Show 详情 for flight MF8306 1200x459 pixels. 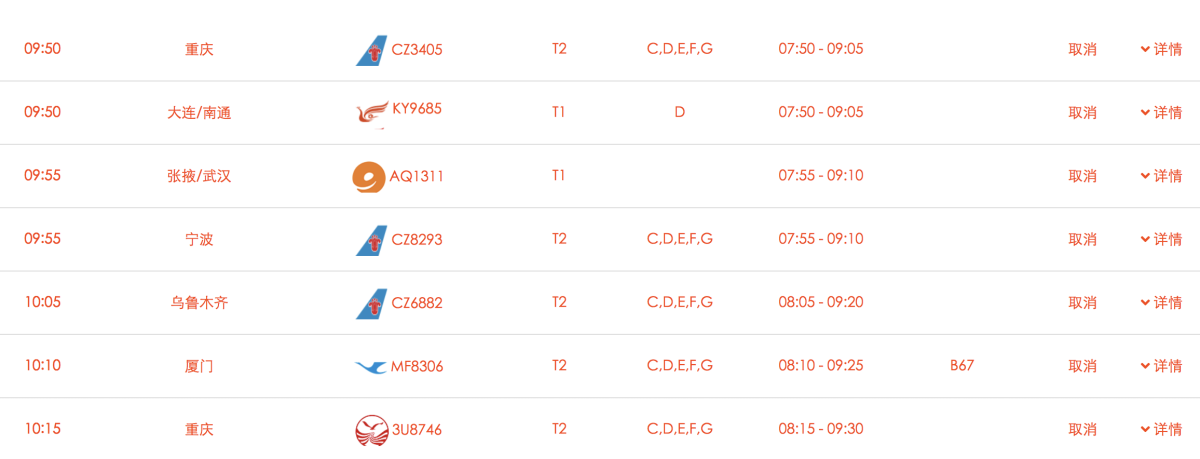(1160, 366)
